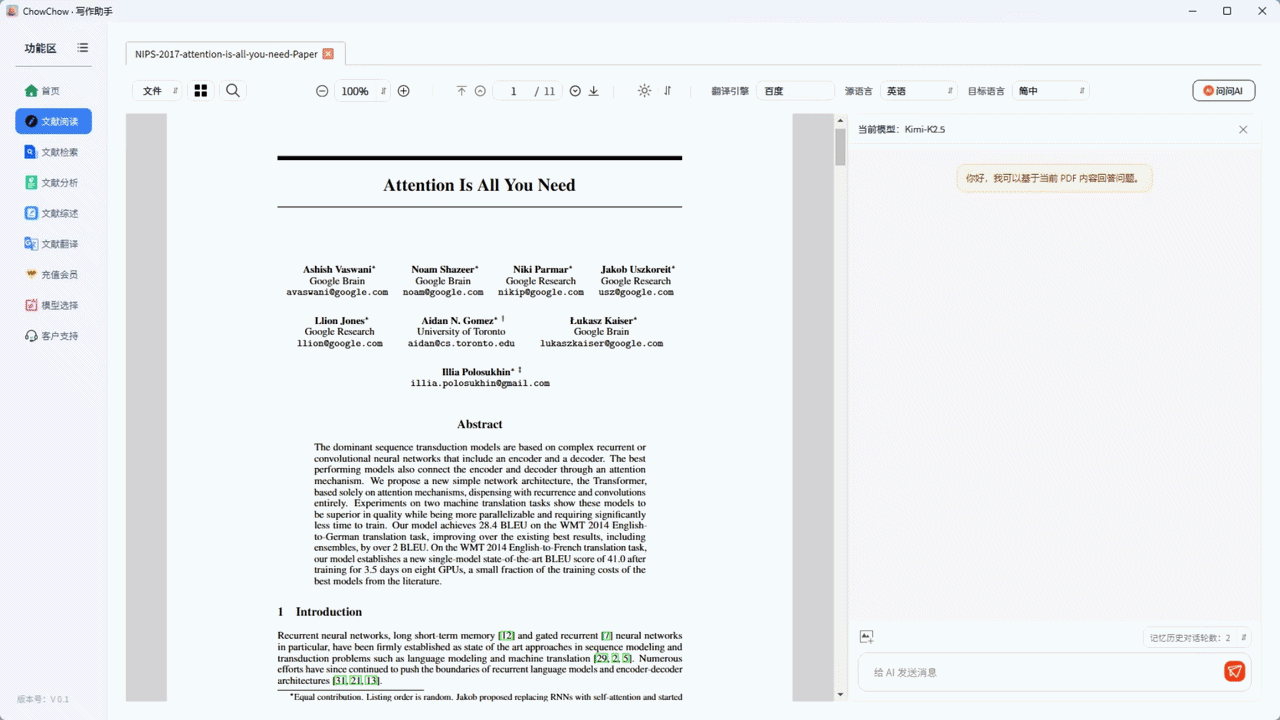The height and width of the screenshot is (720, 1280).
Task: Open the 文件 dropdown menu
Action: point(158,91)
